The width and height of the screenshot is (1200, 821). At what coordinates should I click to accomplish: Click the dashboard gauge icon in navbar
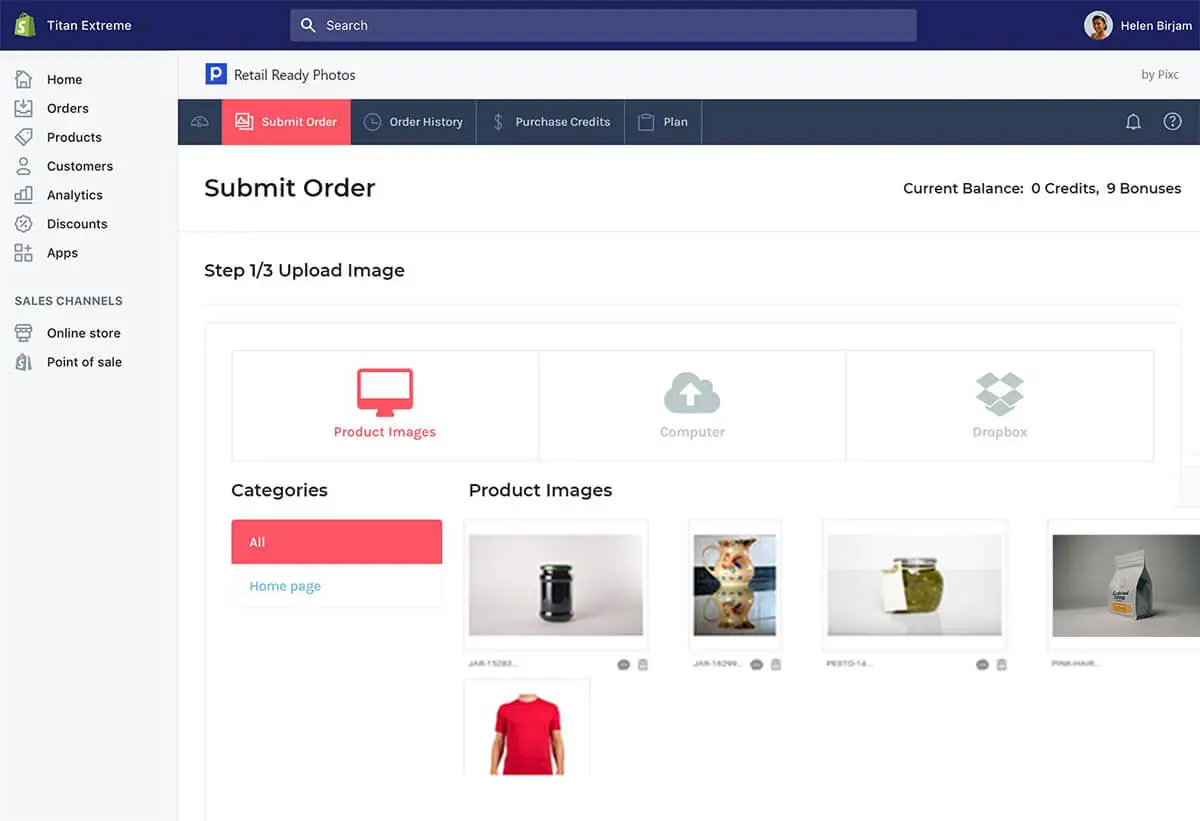[200, 122]
